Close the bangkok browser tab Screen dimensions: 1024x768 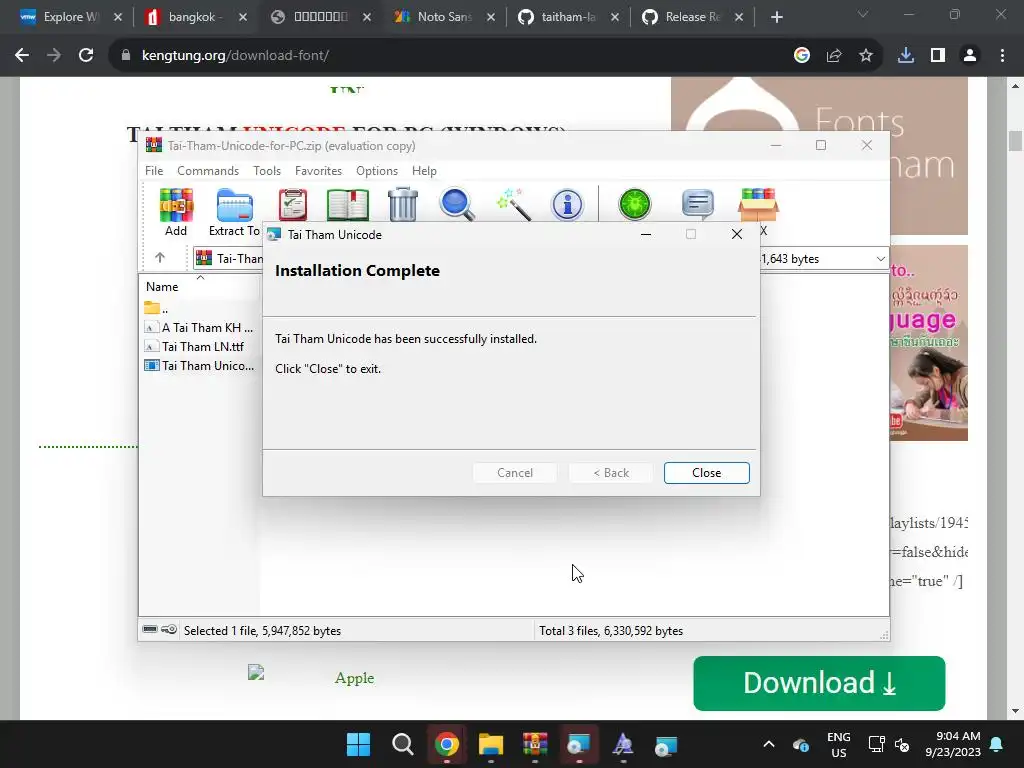tap(243, 17)
